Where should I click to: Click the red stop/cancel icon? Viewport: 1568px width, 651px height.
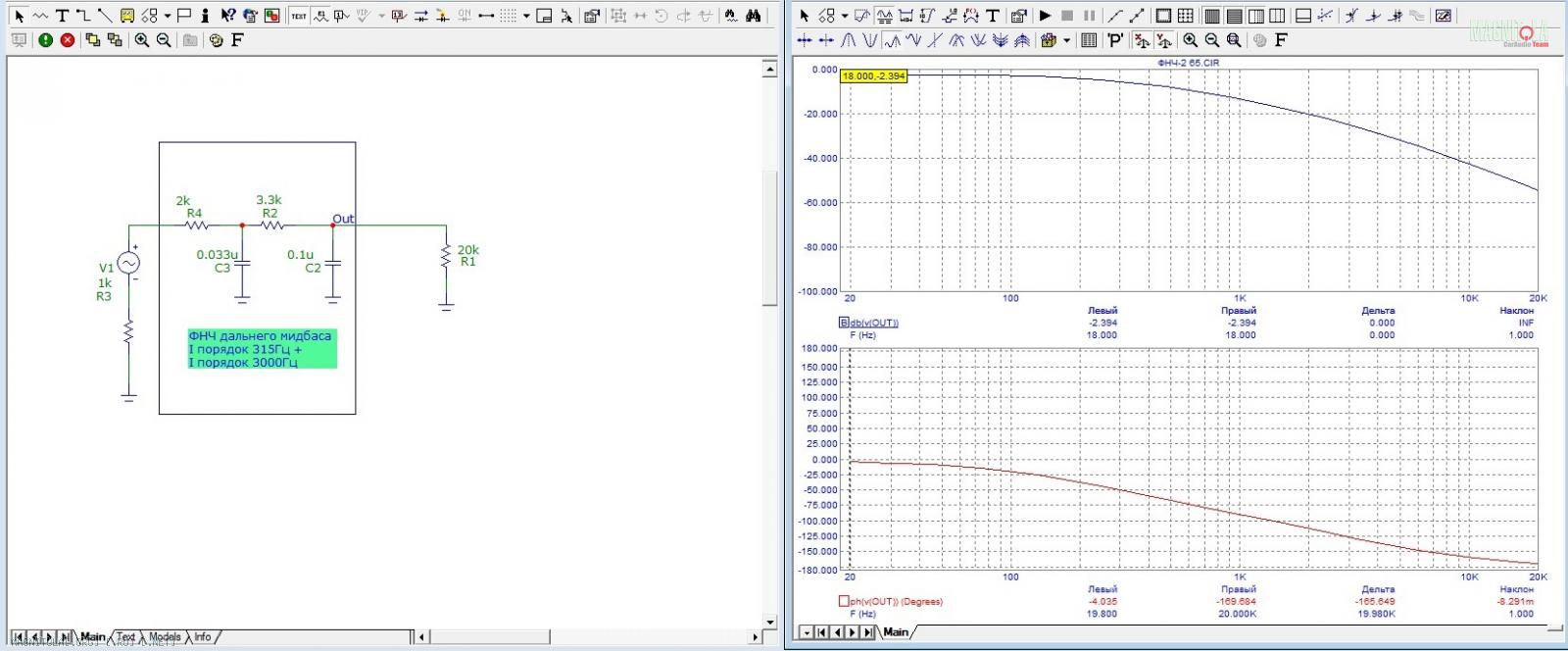tap(68, 40)
